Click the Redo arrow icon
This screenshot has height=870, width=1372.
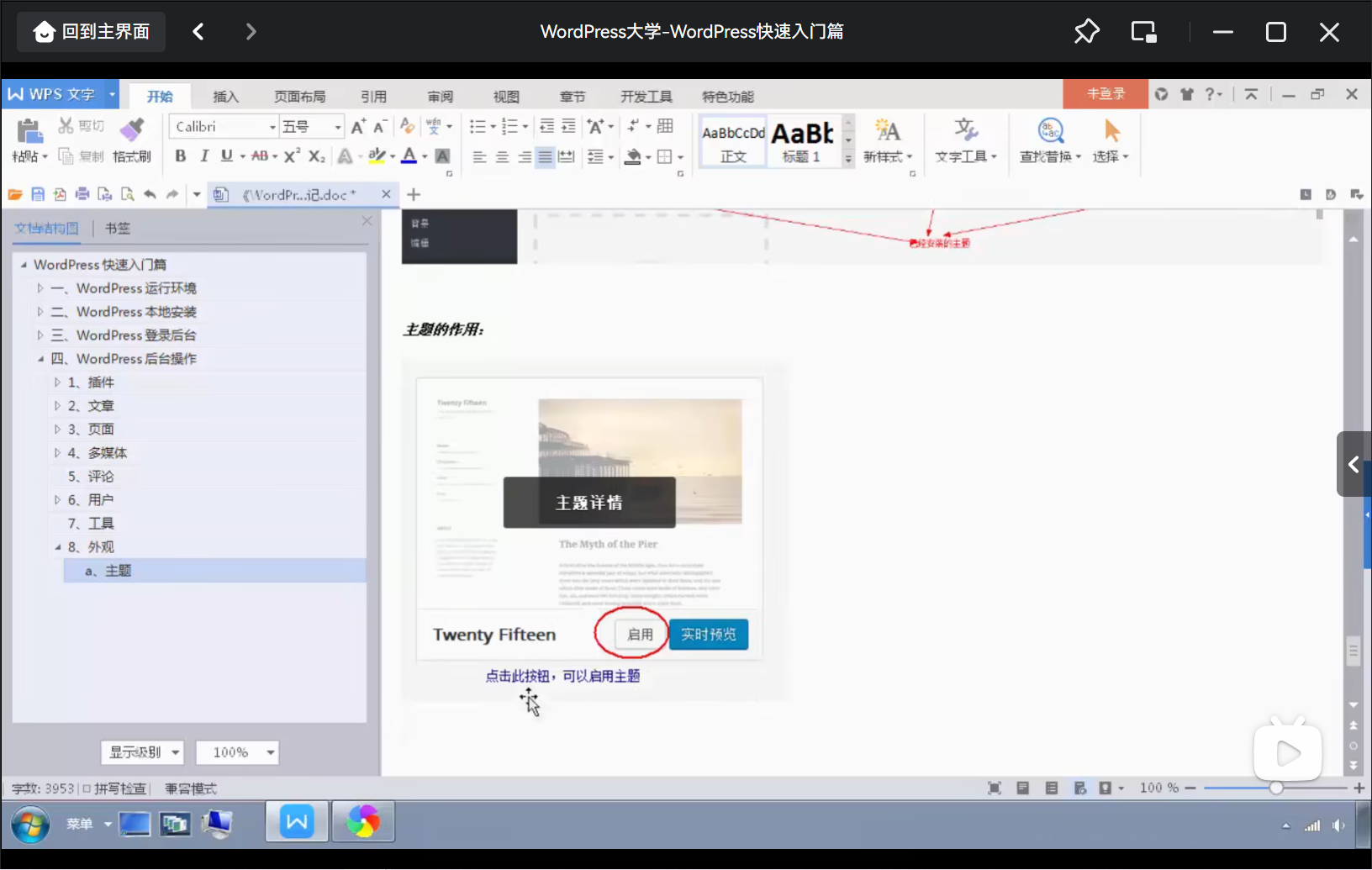pyautogui.click(x=172, y=195)
